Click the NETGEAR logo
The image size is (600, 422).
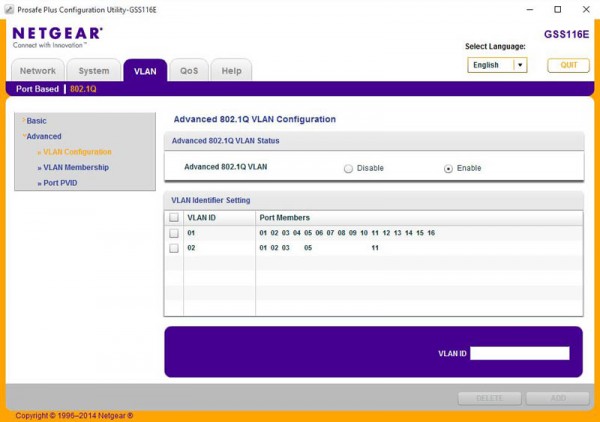pyautogui.click(x=57, y=37)
